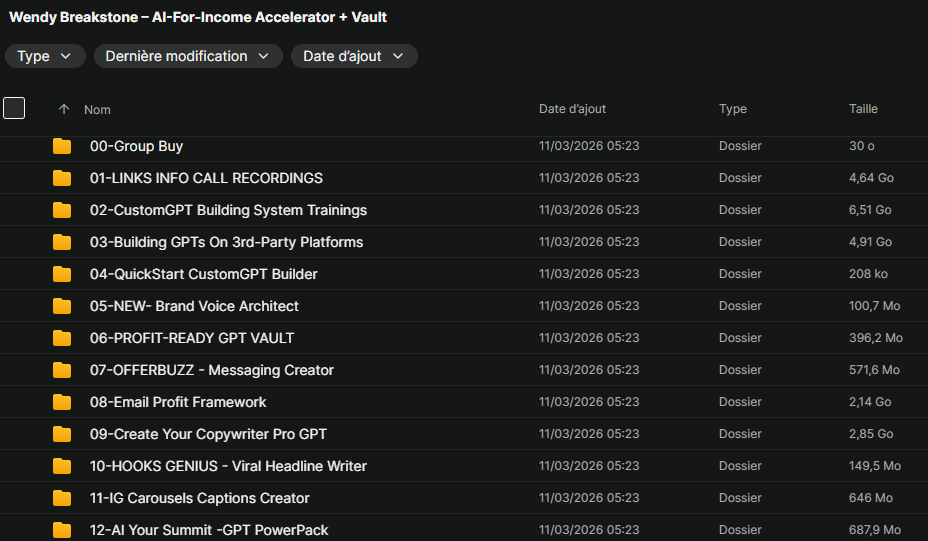Click the folder icon beside 02-CustomGPT Building System Trainings
Image resolution: width=928 pixels, height=541 pixels.
point(62,210)
